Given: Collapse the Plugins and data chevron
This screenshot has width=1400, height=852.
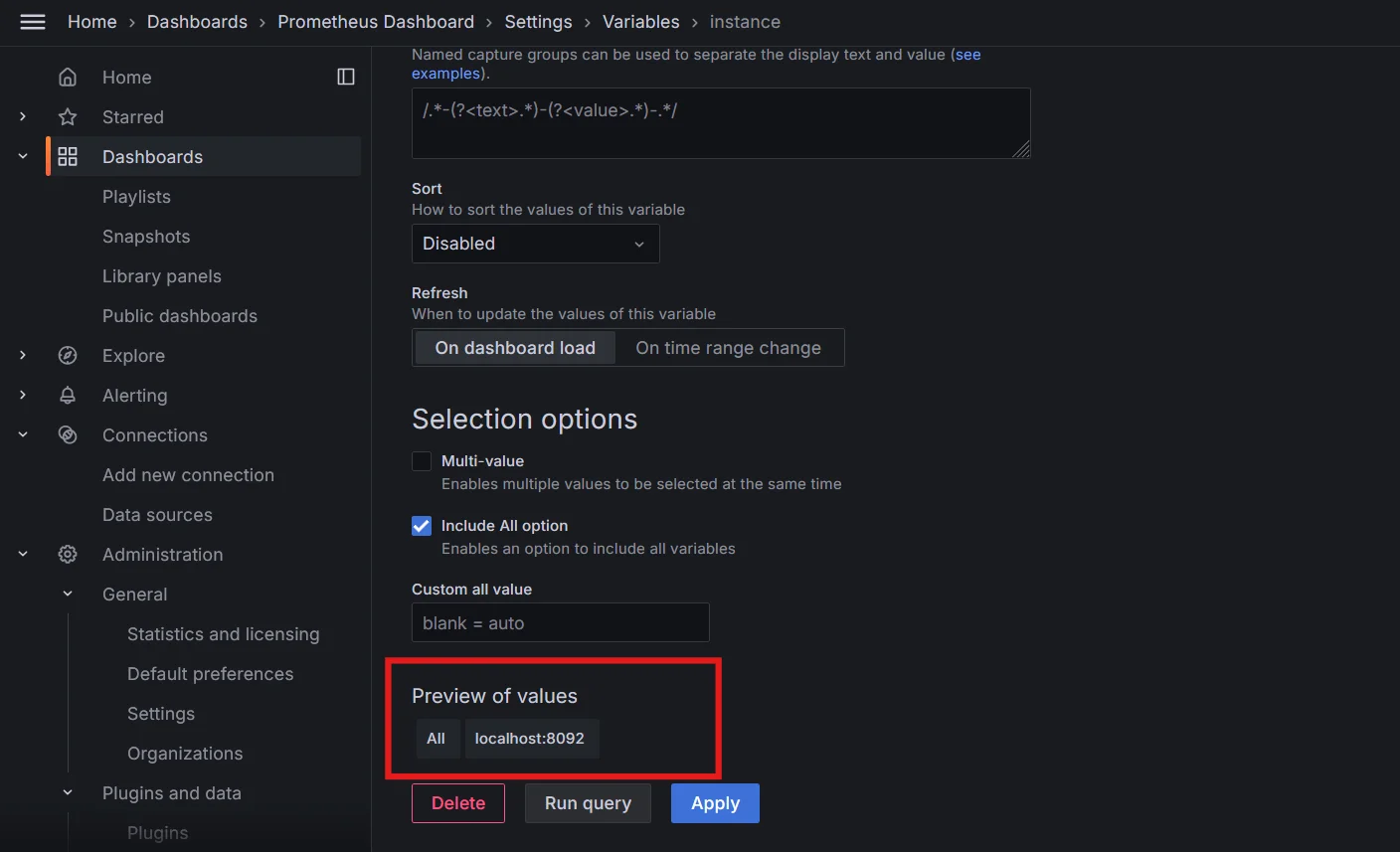Looking at the screenshot, I should [68, 793].
